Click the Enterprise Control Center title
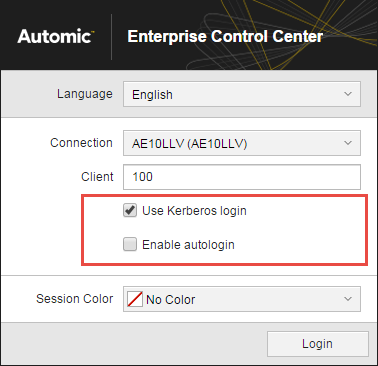 pyautogui.click(x=225, y=36)
